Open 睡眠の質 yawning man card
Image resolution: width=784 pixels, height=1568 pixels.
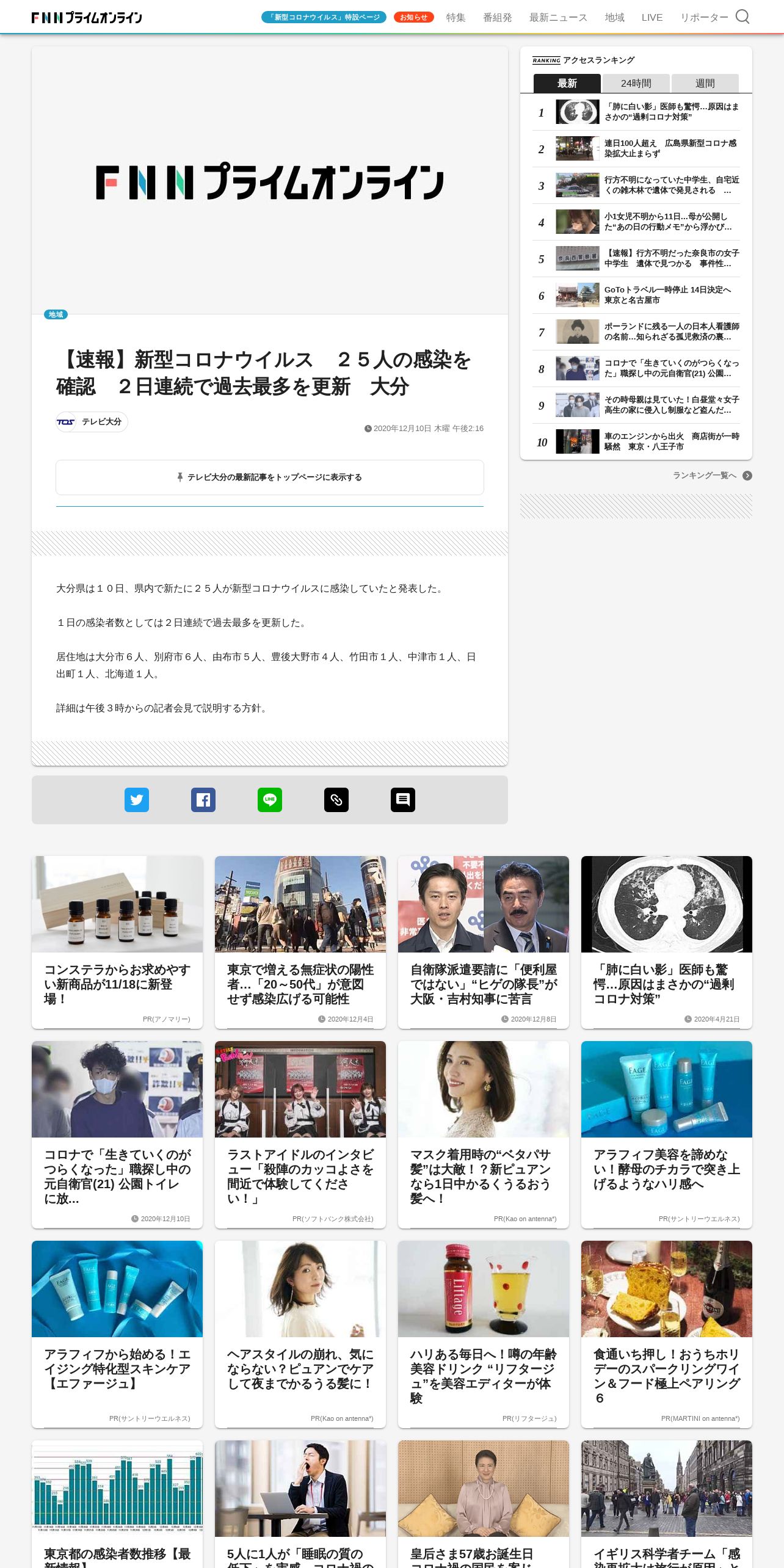pyautogui.click(x=300, y=1504)
